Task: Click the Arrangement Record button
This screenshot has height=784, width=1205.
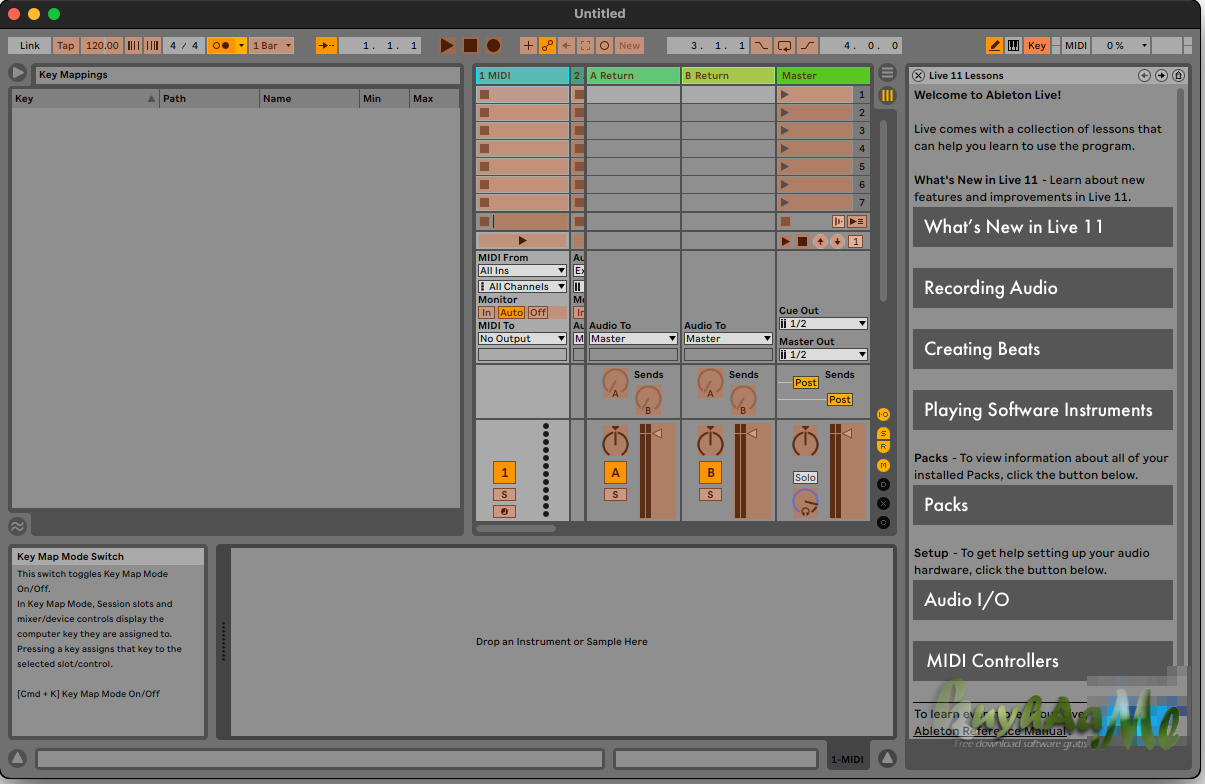Action: coord(493,45)
